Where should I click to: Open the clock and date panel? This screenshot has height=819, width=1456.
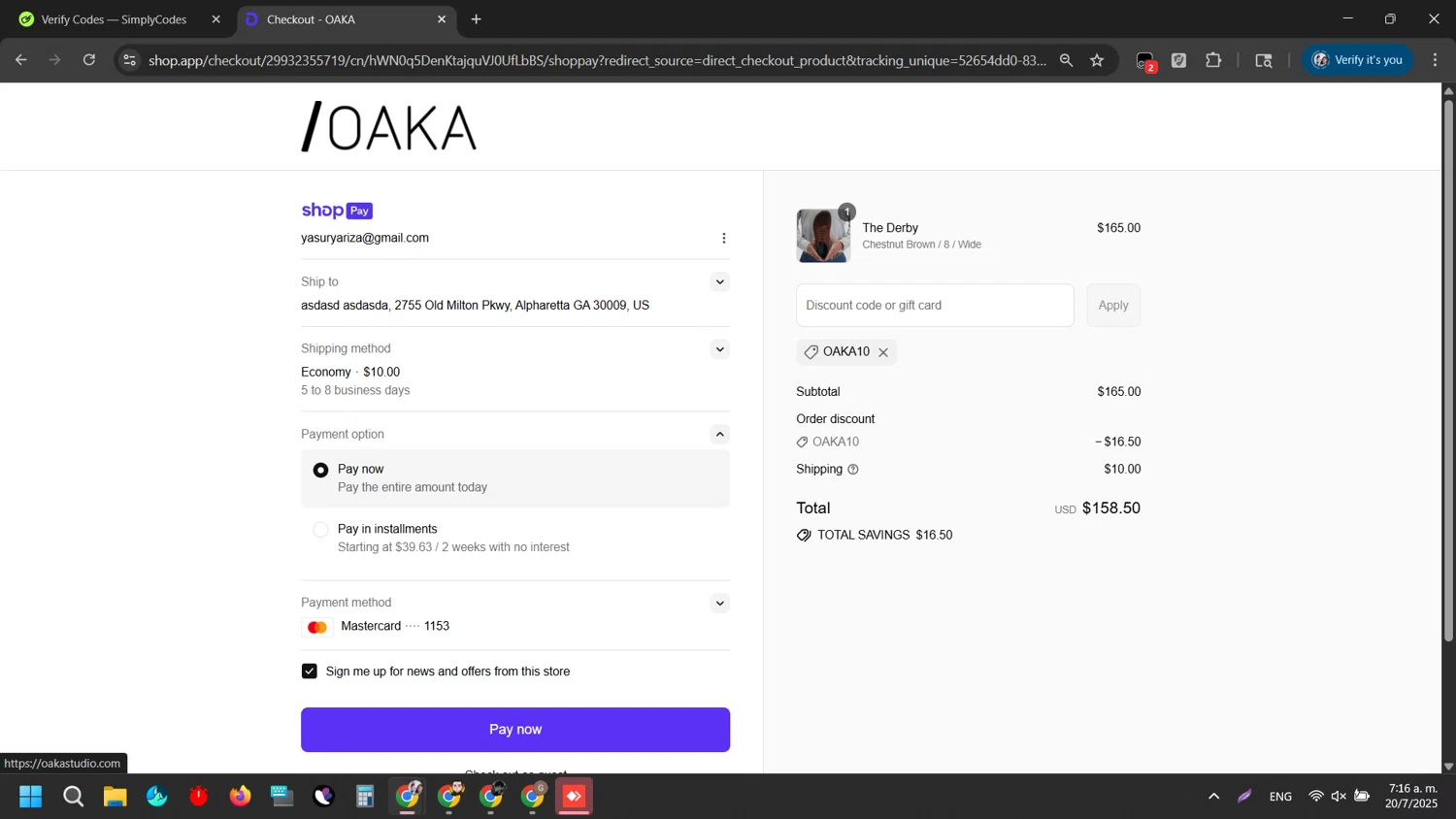[1411, 796]
